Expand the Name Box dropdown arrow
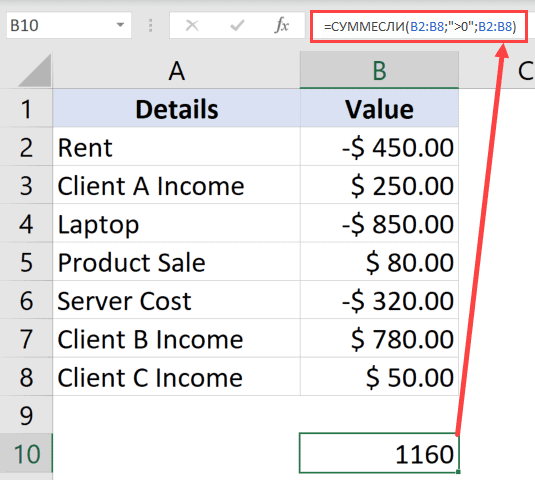This screenshot has height=480, width=535. point(120,25)
